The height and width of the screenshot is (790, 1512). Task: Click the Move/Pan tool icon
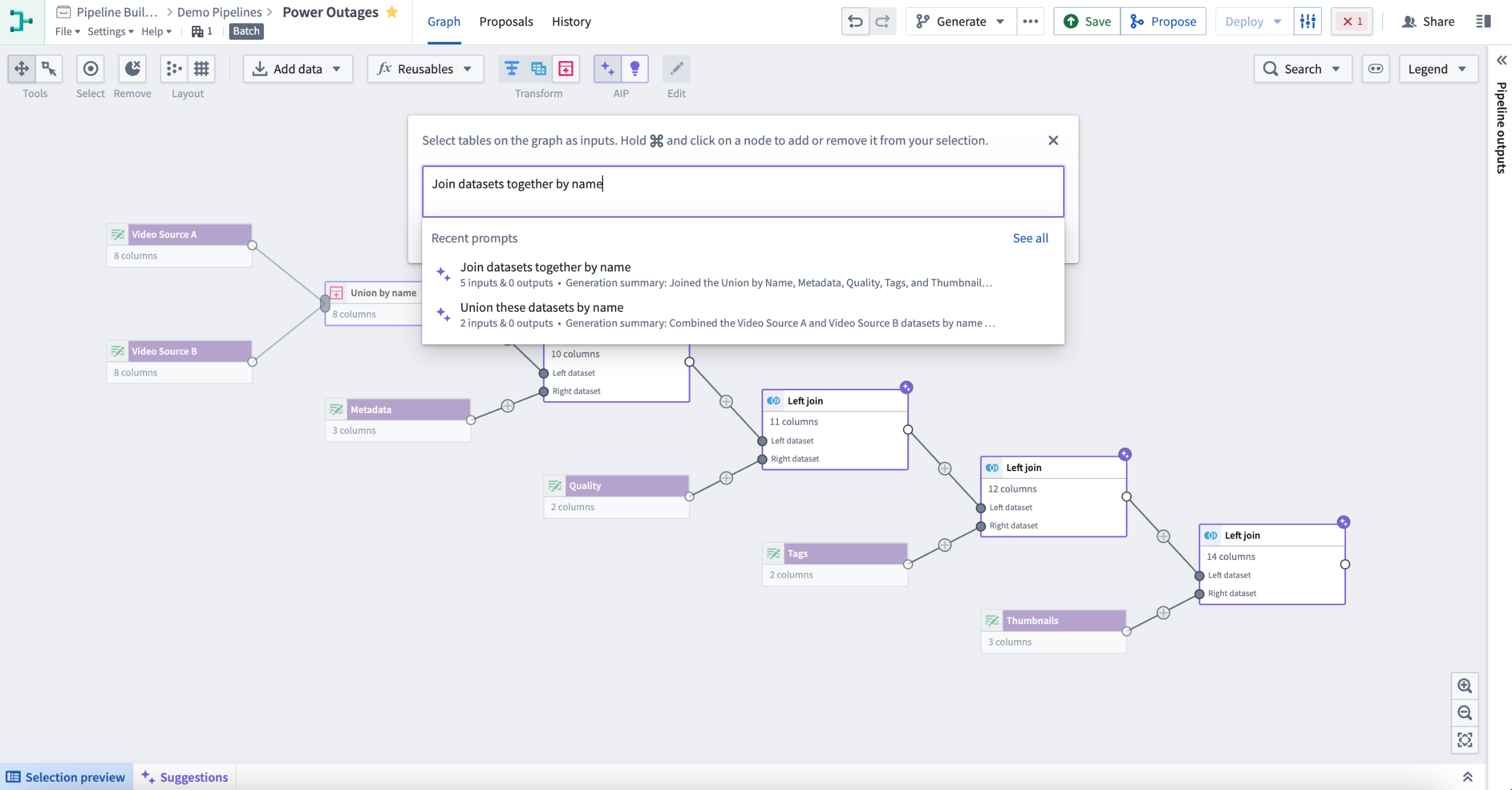pyautogui.click(x=21, y=68)
